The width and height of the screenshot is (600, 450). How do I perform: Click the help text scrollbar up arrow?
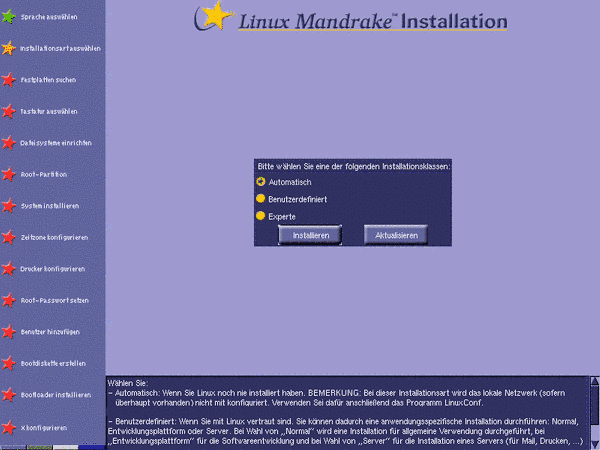(593, 382)
